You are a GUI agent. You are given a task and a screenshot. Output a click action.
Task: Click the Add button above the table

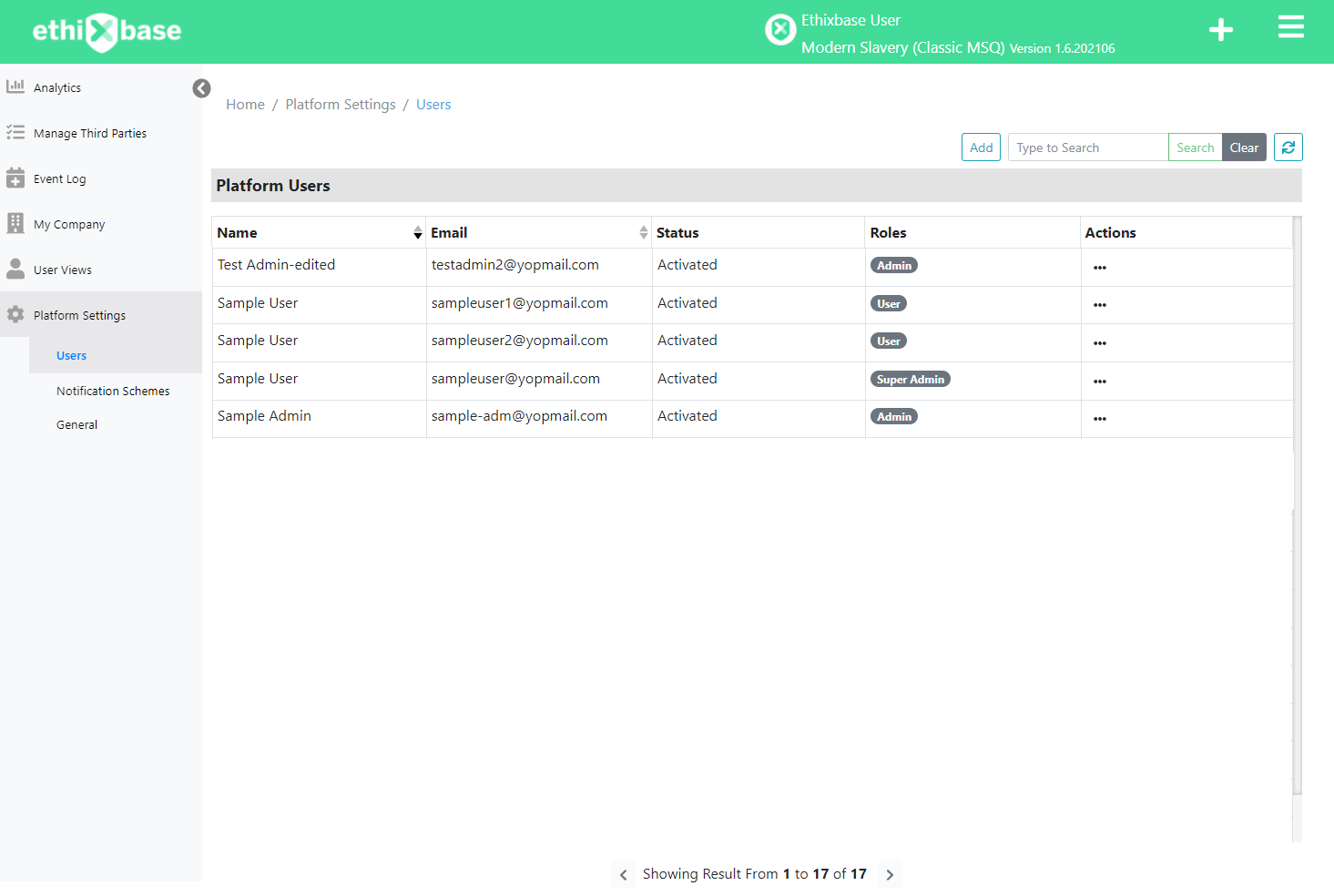(x=981, y=147)
